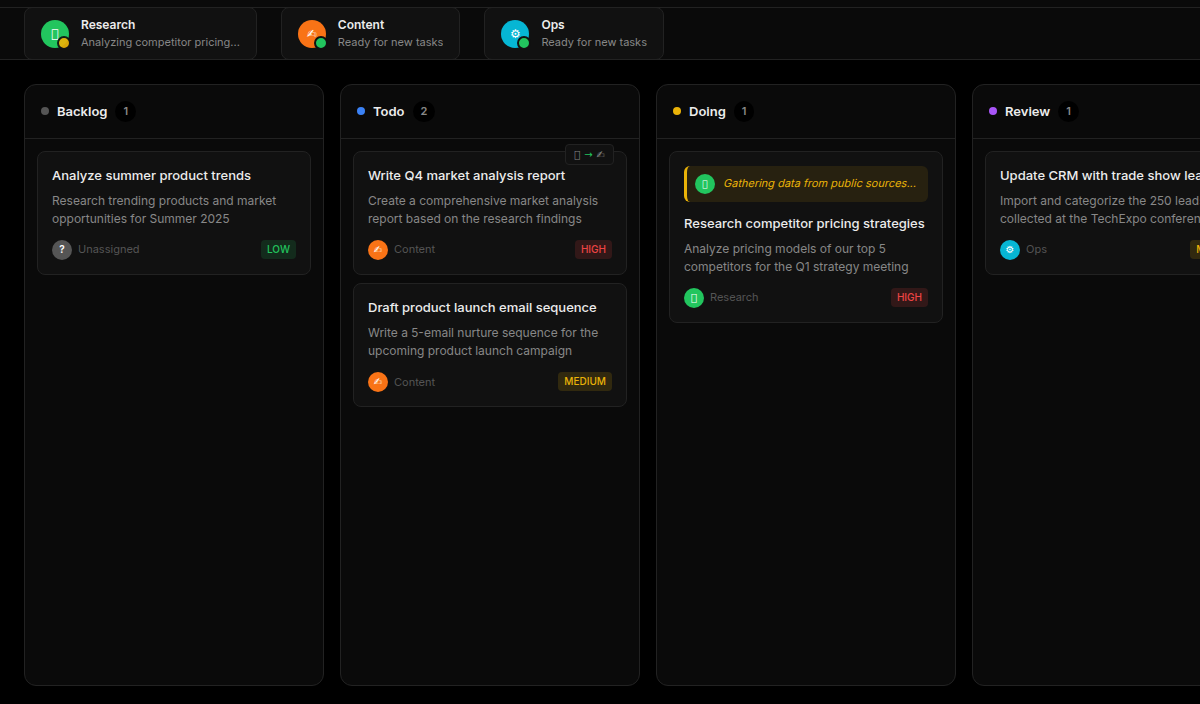
Task: Click the MEDIUM badge on the email sequence card
Action: [x=585, y=381]
